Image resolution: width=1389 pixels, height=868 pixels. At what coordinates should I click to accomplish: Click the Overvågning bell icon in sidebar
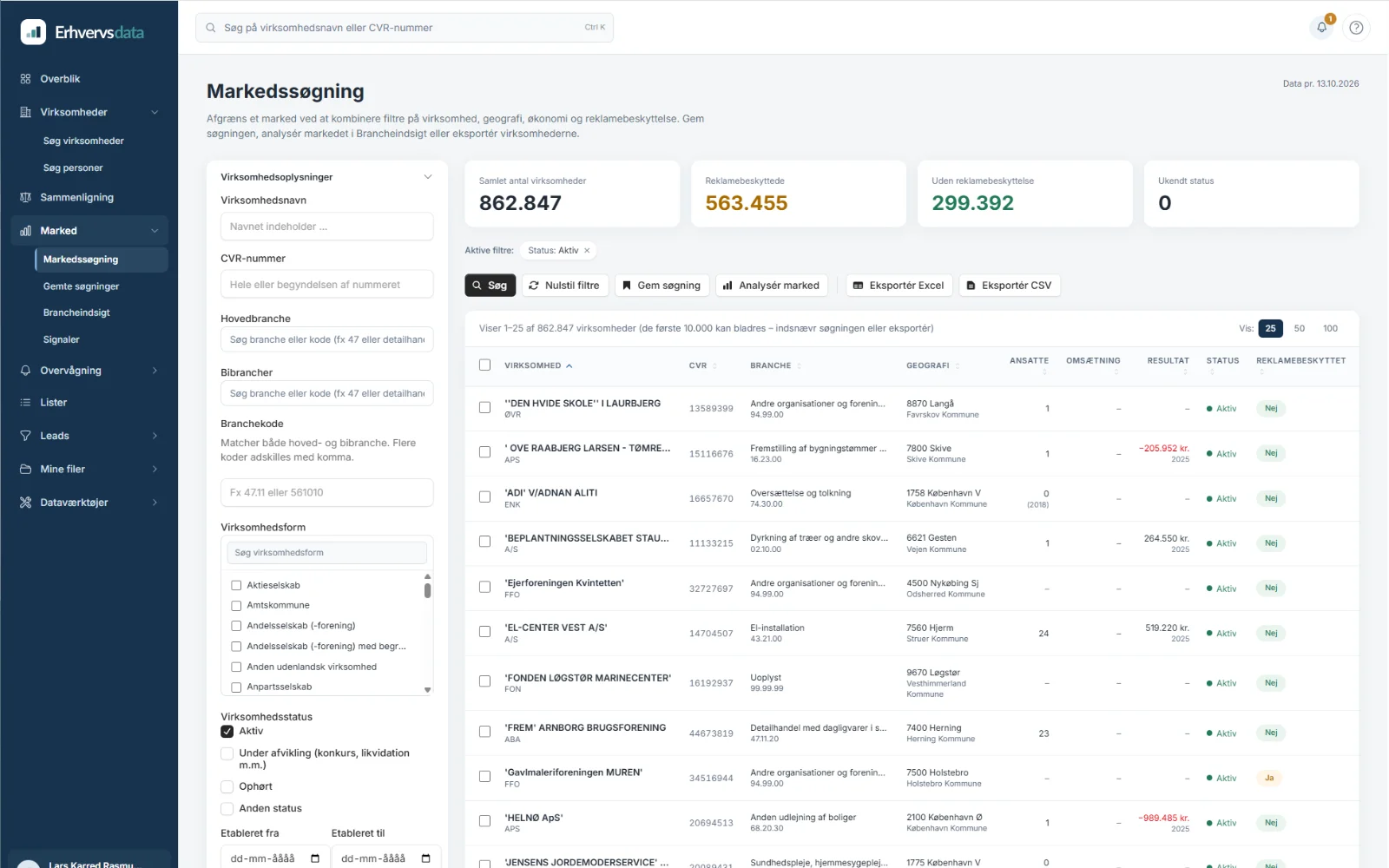25,371
